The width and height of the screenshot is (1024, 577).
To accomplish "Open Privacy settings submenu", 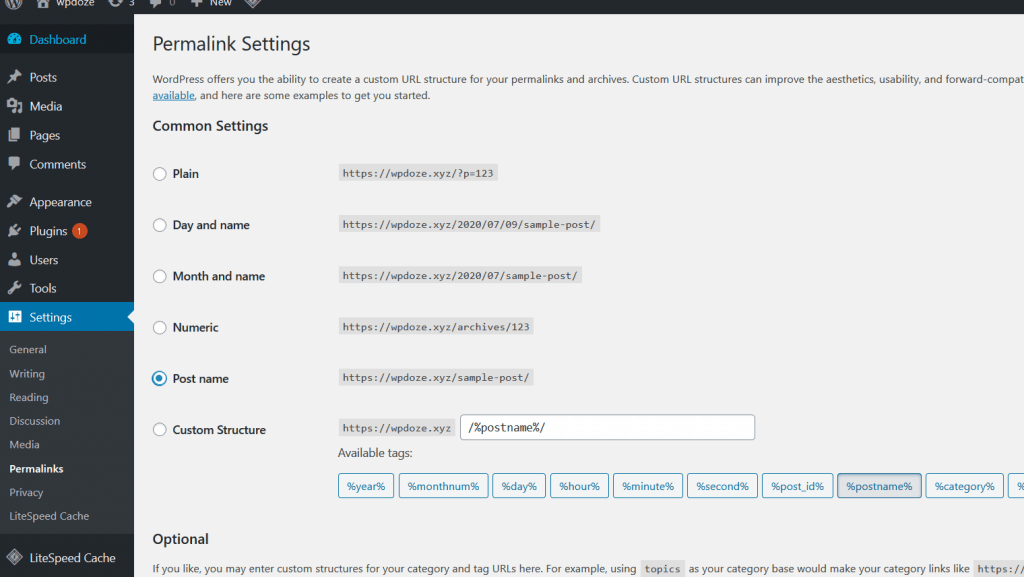I will pos(26,492).
